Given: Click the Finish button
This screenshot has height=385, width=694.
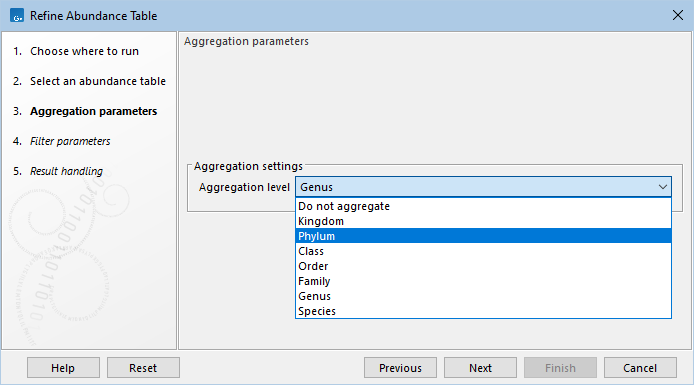Looking at the screenshot, I should [x=560, y=368].
